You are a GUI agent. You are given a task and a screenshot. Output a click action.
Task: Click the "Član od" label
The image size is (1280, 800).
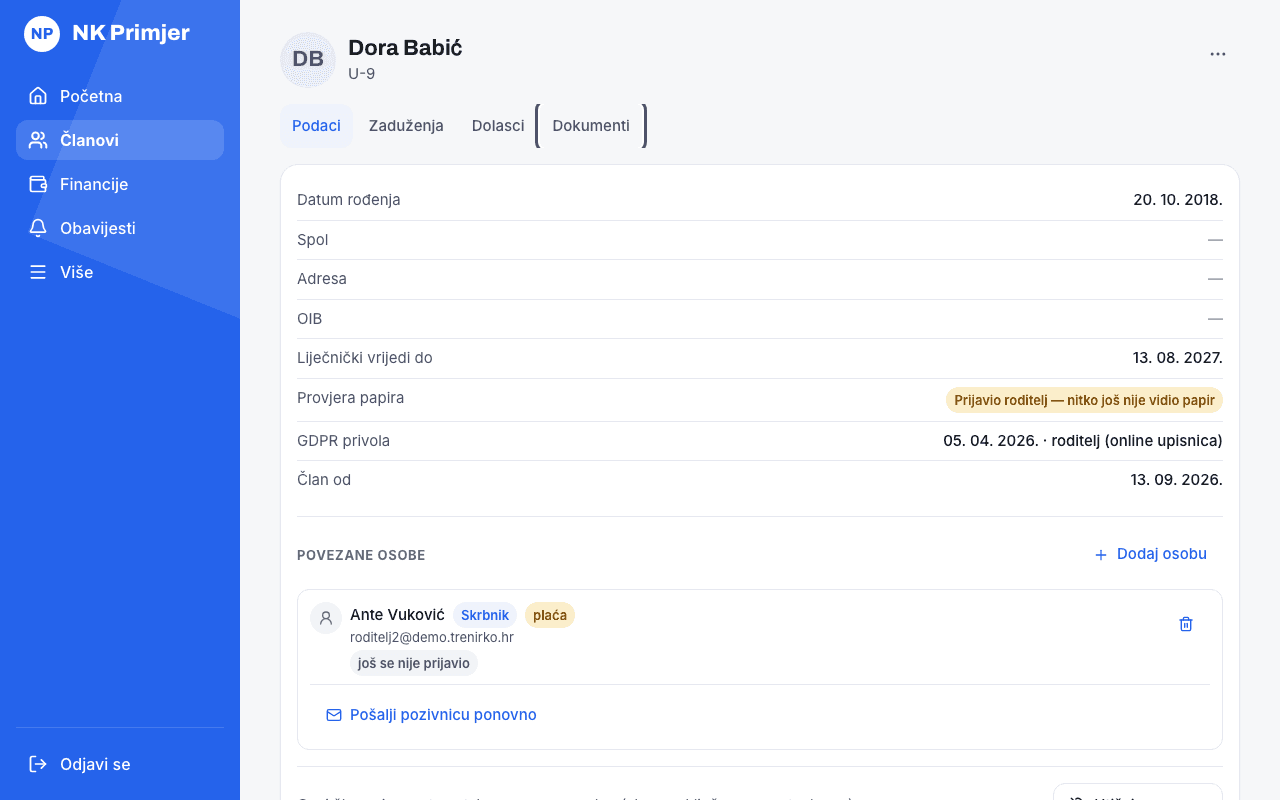point(324,480)
